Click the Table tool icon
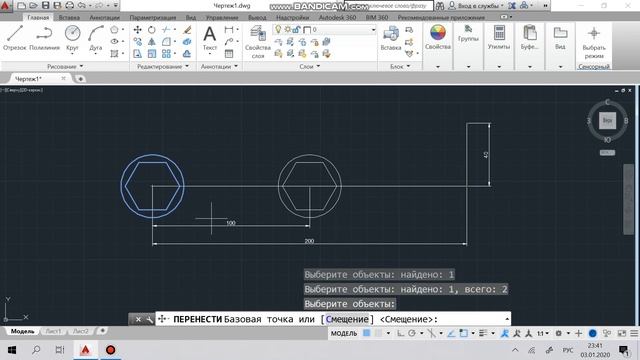 pos(229,53)
